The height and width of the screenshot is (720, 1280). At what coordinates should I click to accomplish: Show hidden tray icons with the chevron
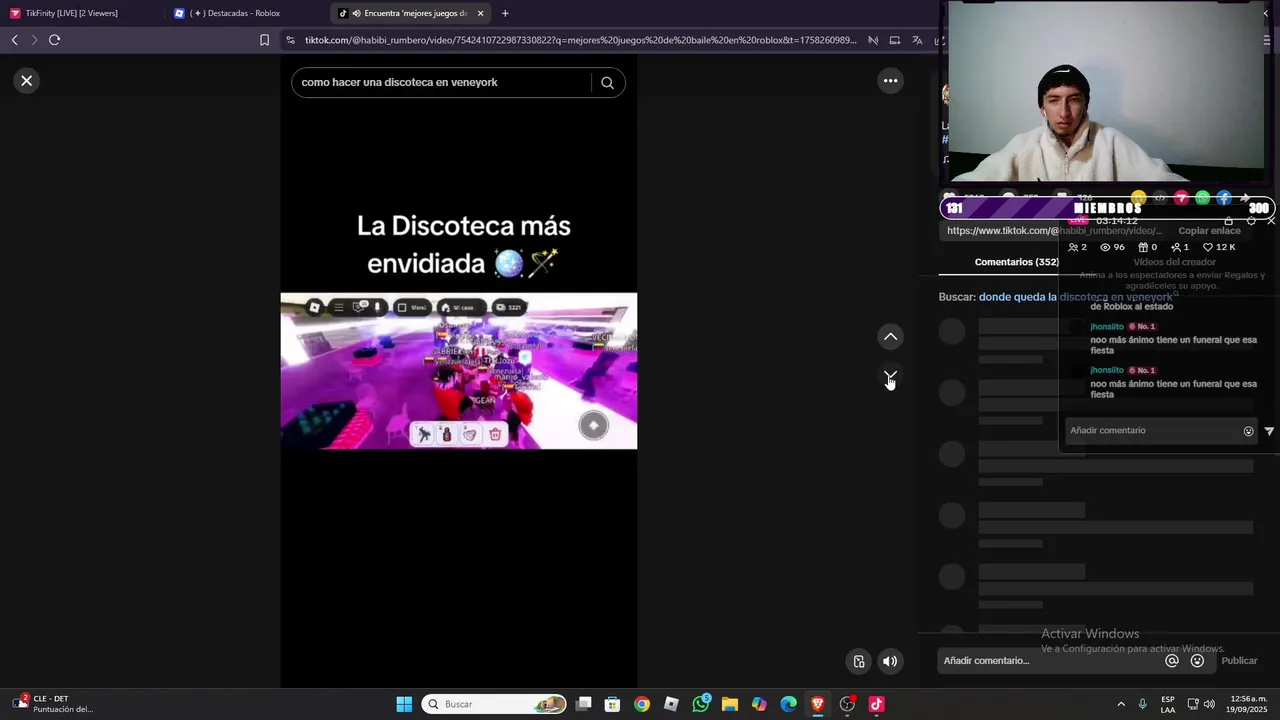click(1121, 704)
